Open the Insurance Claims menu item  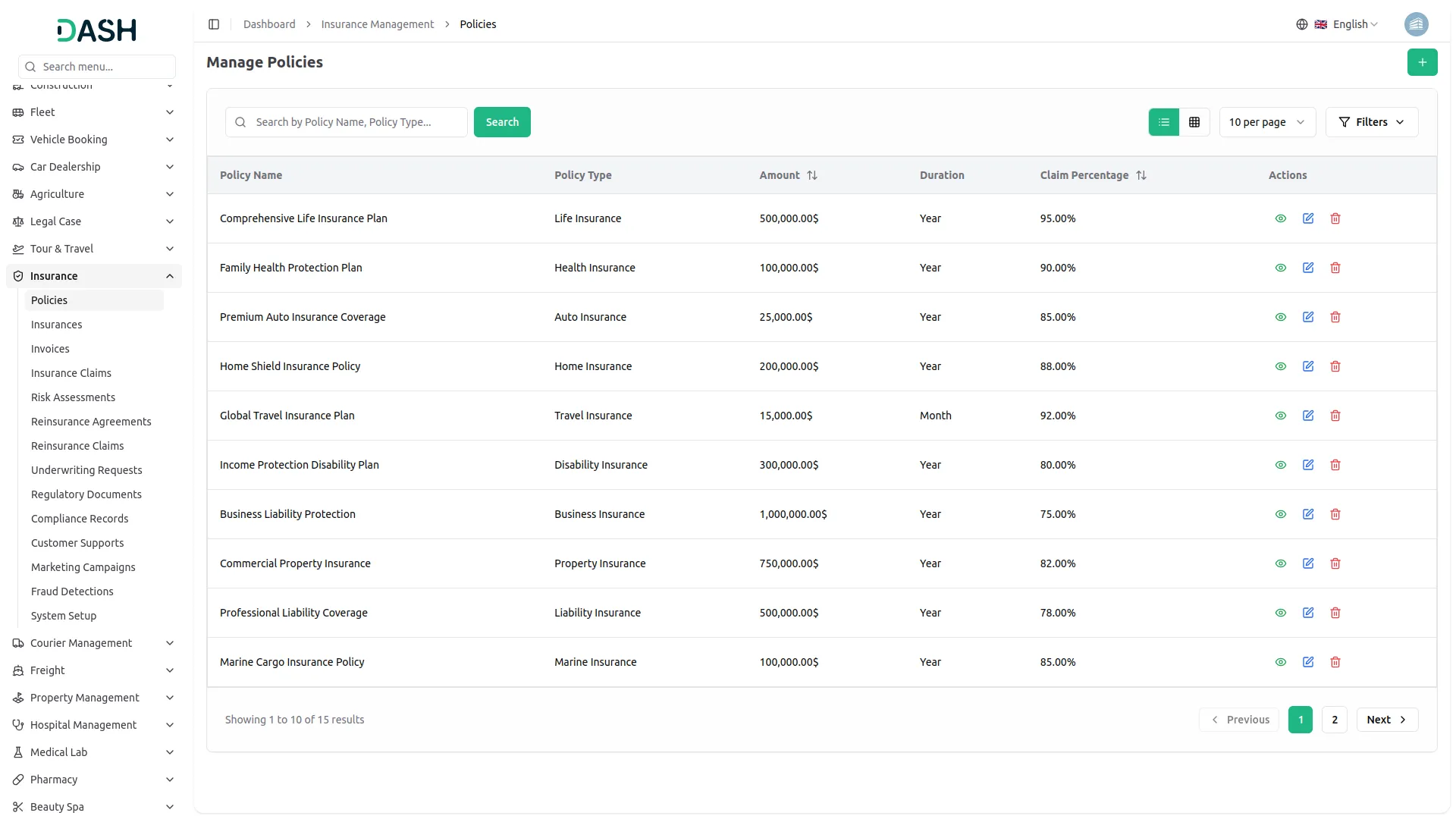pyautogui.click(x=71, y=372)
